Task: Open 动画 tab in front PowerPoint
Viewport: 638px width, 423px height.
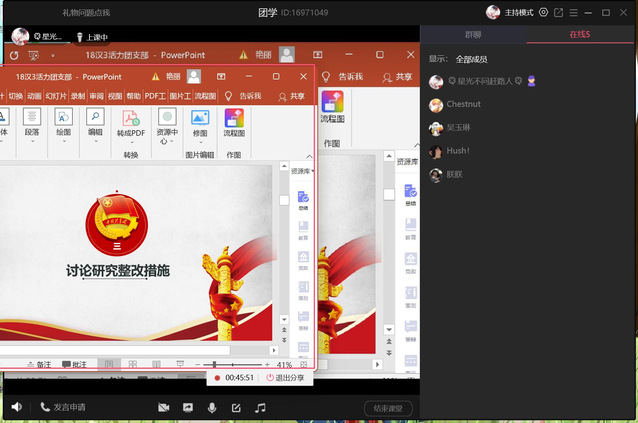Action: click(34, 96)
